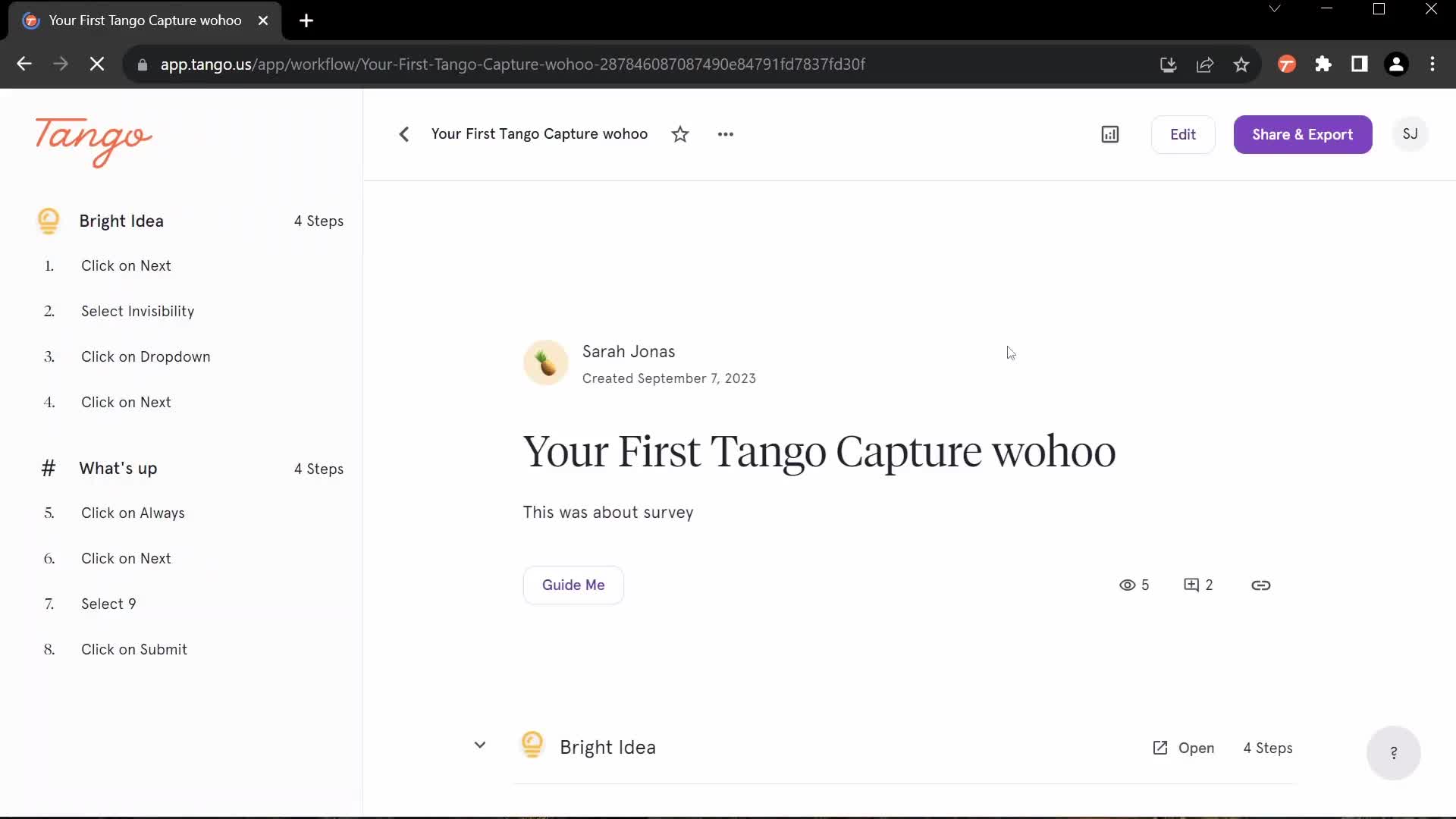Viewport: 1456px width, 819px height.
Task: Go back using the workflow back chevron
Action: pyautogui.click(x=404, y=134)
